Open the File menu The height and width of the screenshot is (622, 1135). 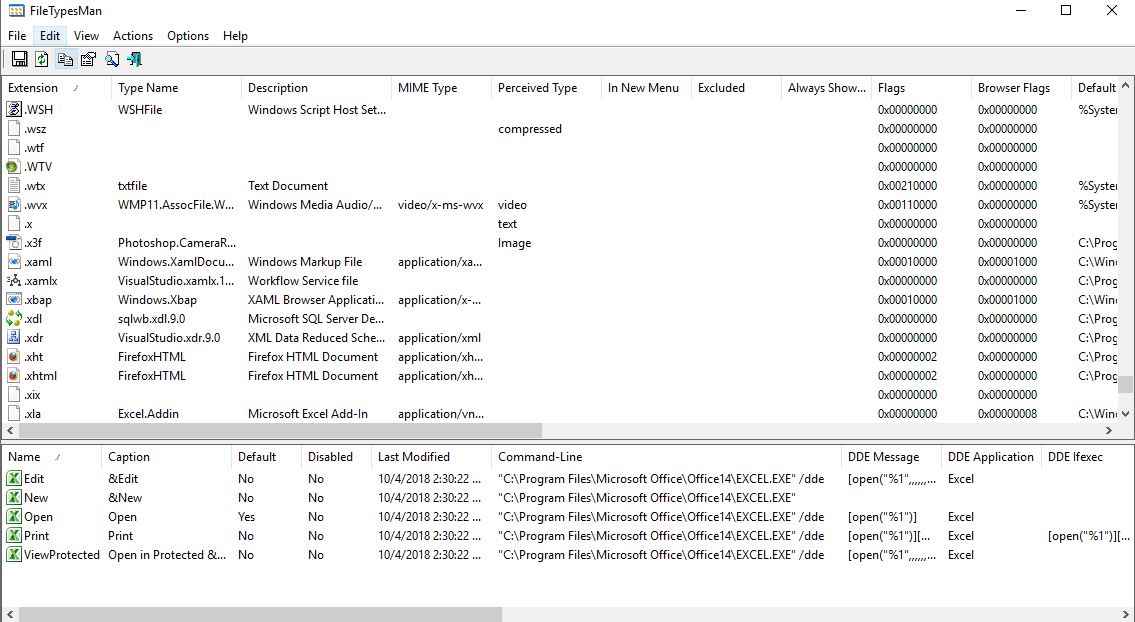click(17, 35)
